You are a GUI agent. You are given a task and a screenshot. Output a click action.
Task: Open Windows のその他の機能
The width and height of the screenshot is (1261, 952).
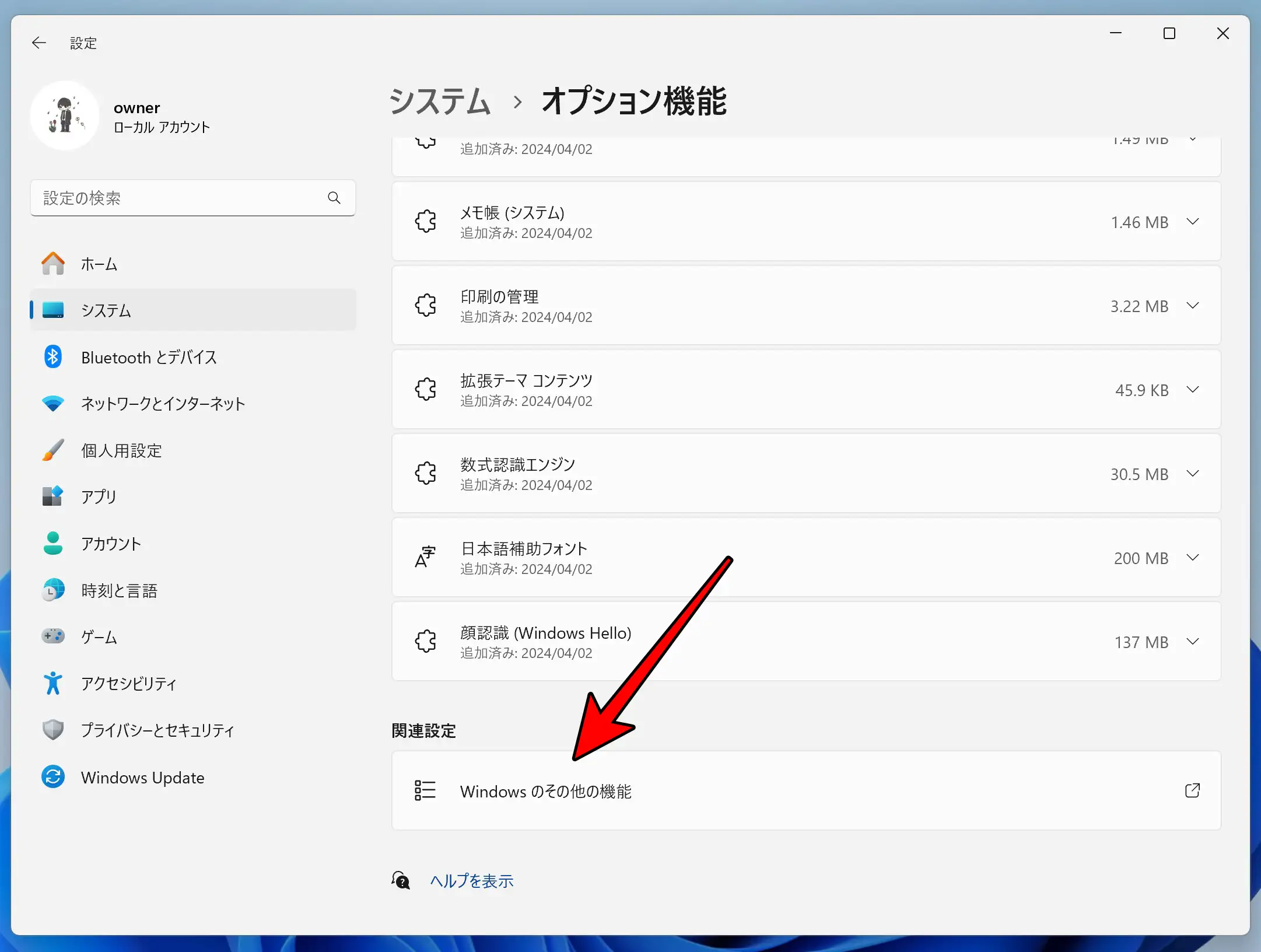[x=805, y=791]
